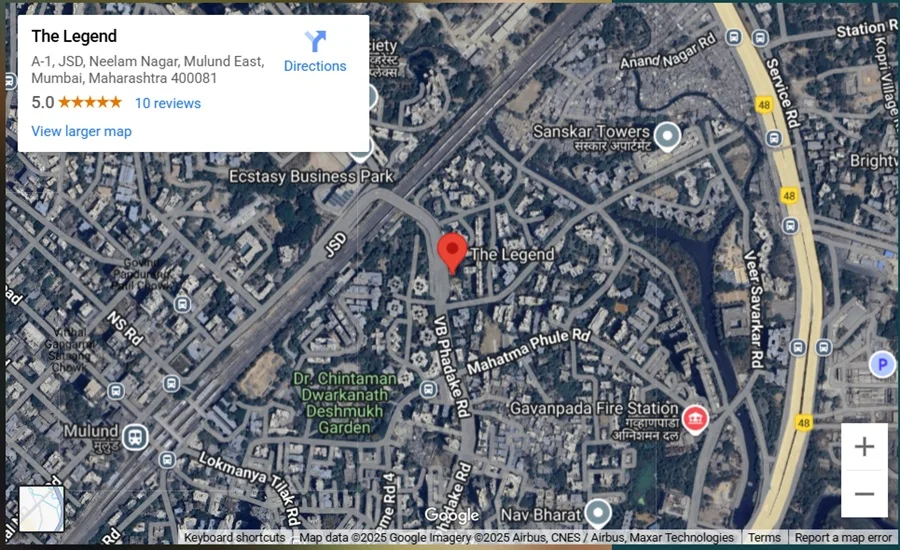The height and width of the screenshot is (550, 900).
Task: Select the Nav Bharat location marker
Action: pyautogui.click(x=598, y=513)
